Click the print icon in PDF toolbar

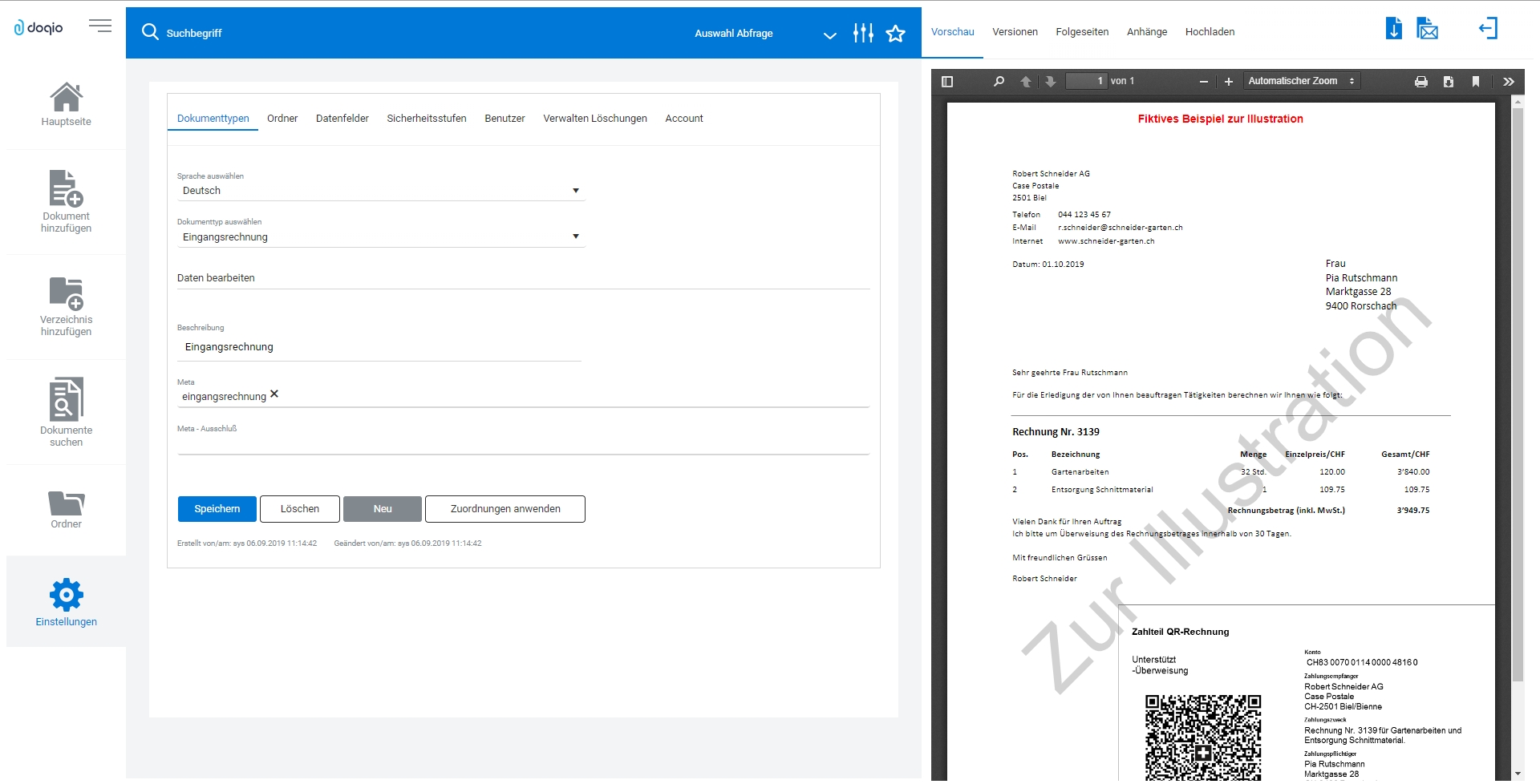[x=1420, y=80]
